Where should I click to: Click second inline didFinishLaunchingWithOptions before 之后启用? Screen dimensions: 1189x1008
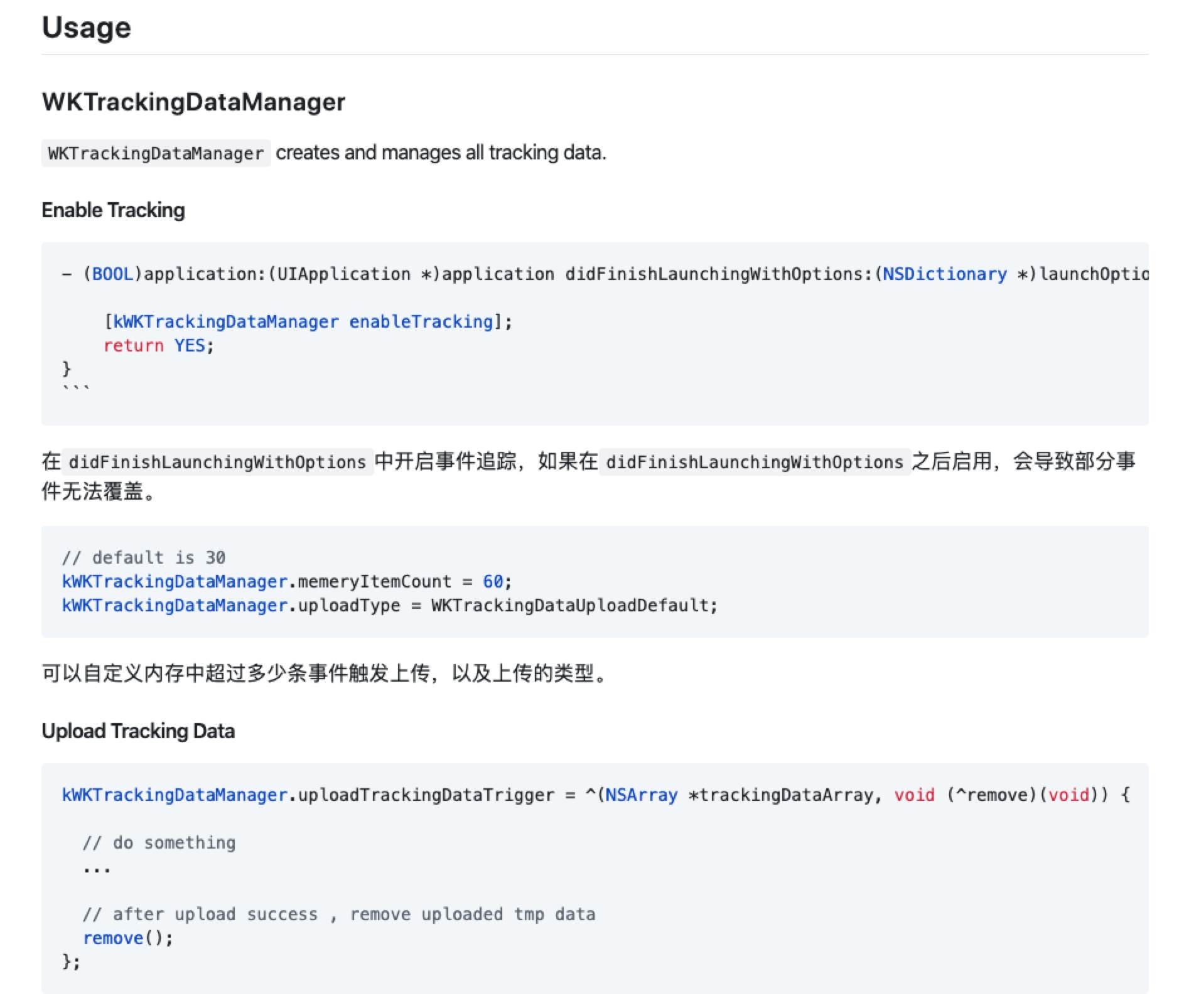(x=755, y=462)
